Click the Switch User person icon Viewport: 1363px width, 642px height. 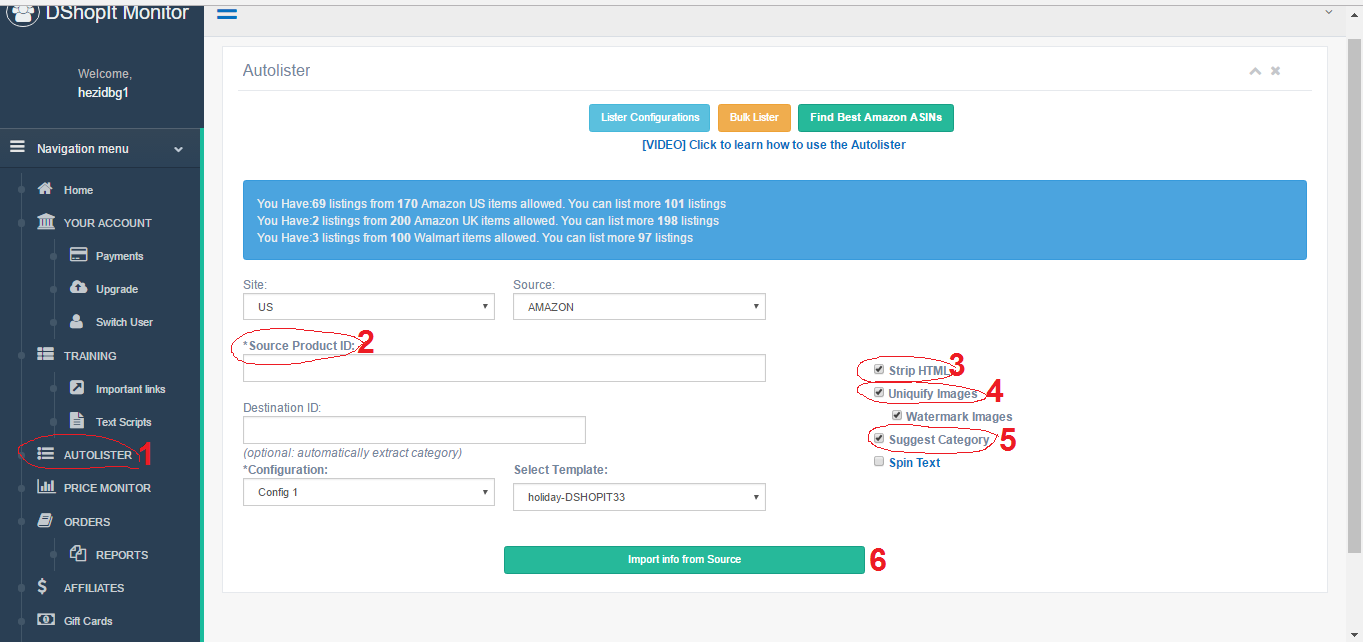click(x=77, y=321)
